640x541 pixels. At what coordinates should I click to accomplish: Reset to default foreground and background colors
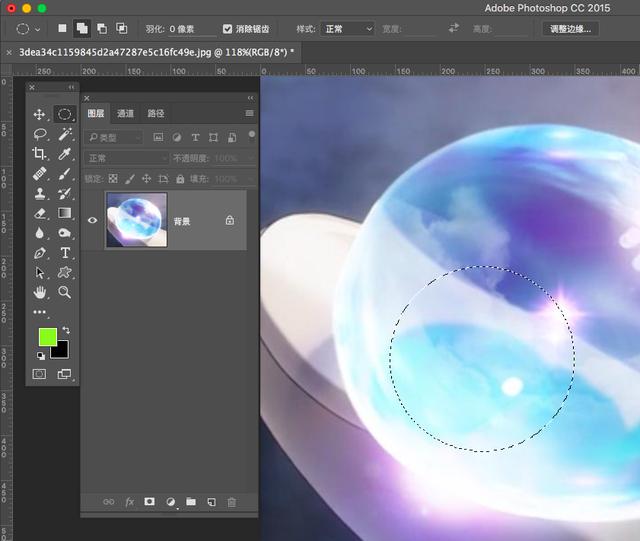(x=41, y=356)
